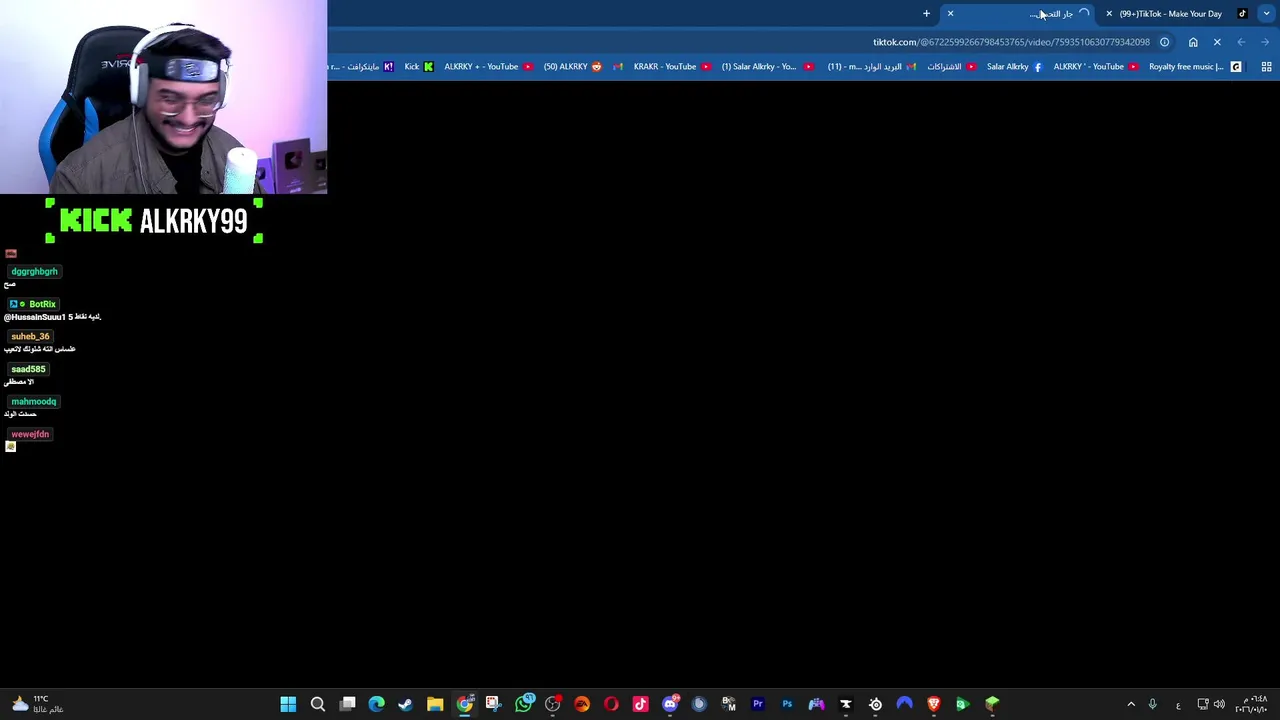Open the Royalty free music bookmark
Viewport: 1280px width, 720px height.
tap(1195, 67)
